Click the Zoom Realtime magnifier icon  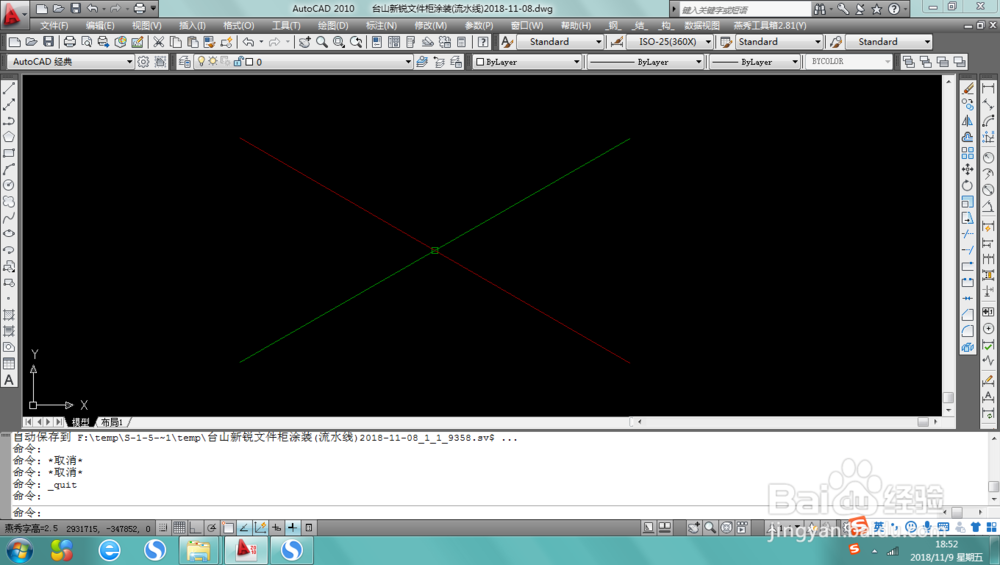322,42
